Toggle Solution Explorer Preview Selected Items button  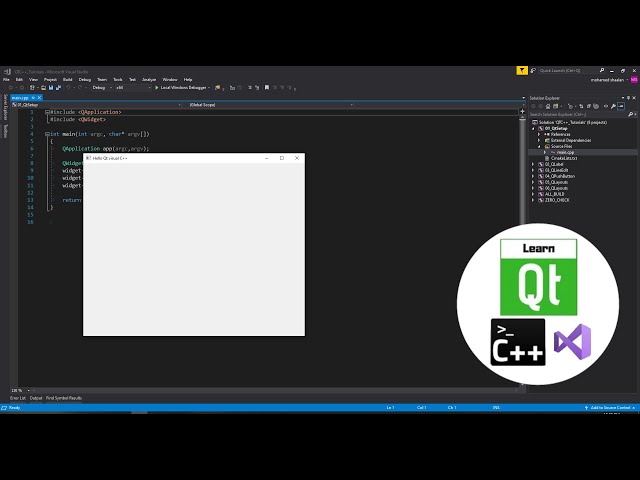click(621, 107)
